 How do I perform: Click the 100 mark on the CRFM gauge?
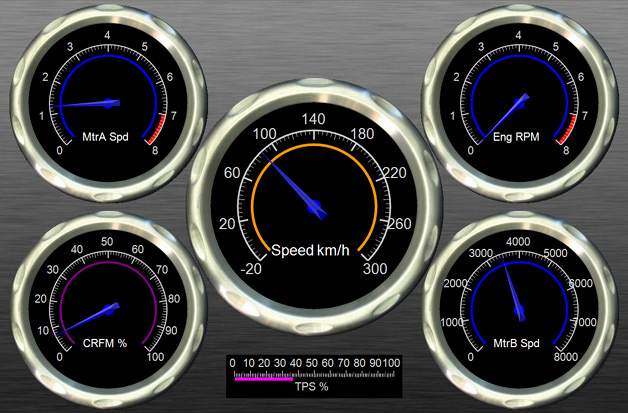pyautogui.click(x=154, y=356)
